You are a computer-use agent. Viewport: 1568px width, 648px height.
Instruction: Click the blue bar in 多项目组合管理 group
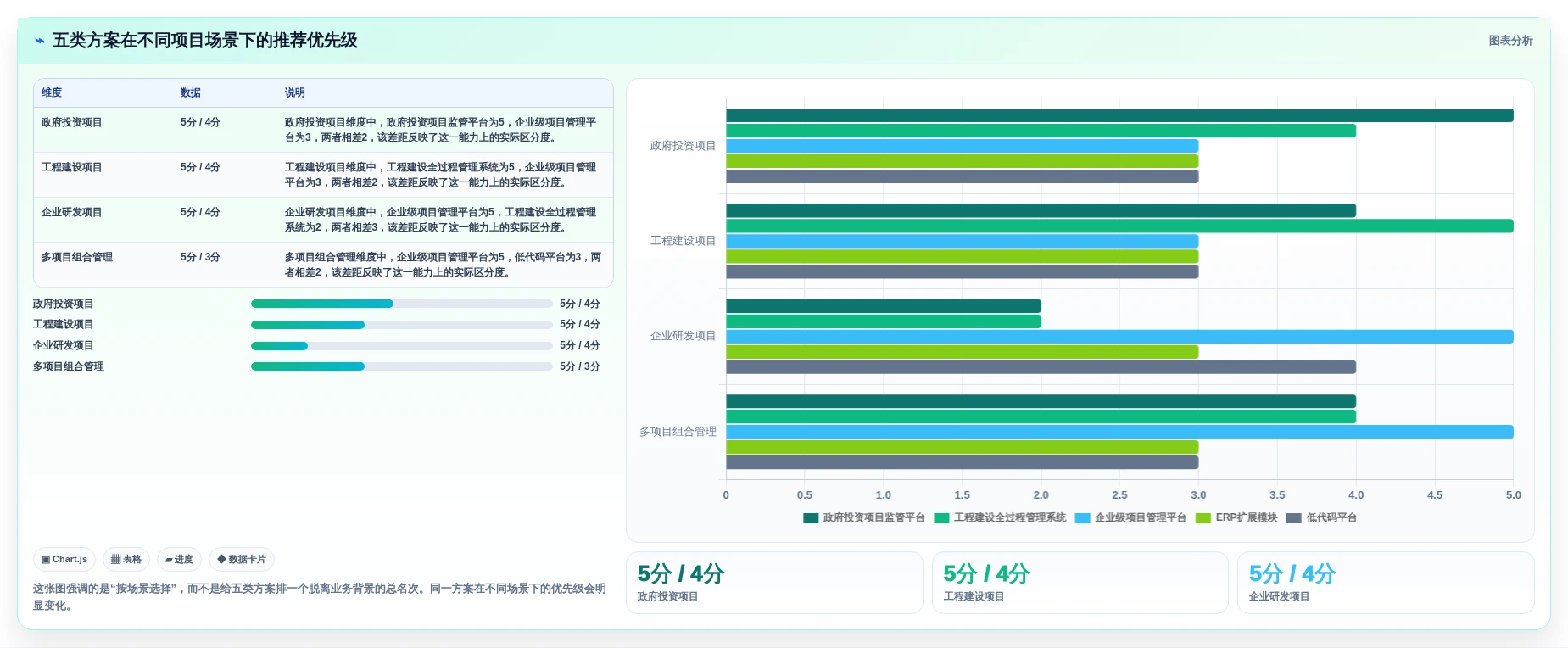pyautogui.click(x=1119, y=432)
